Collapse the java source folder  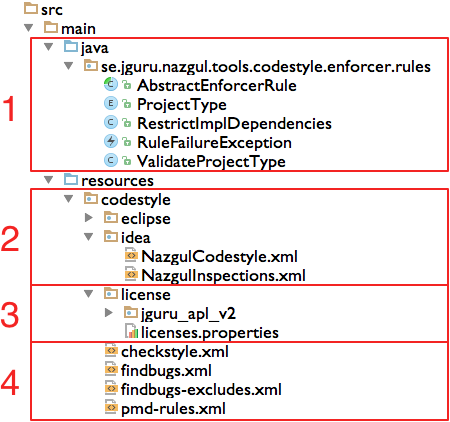49,47
